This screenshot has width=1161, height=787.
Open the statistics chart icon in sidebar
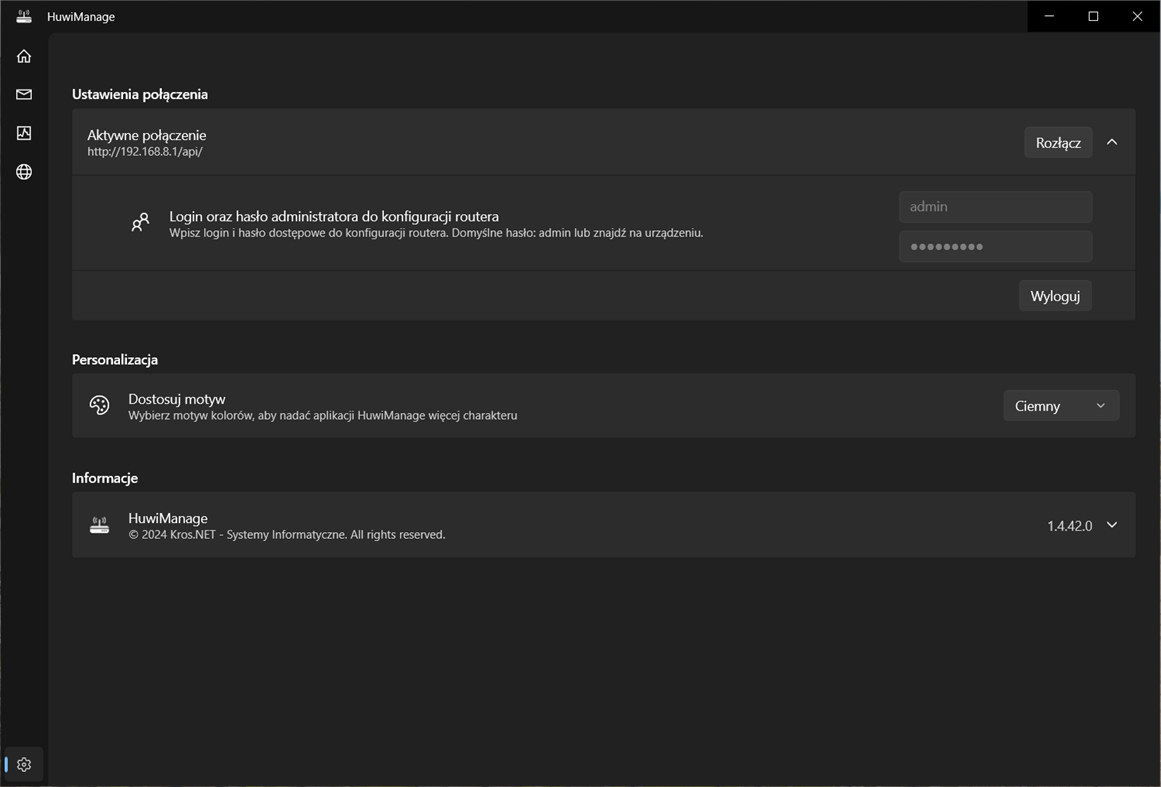click(23, 132)
